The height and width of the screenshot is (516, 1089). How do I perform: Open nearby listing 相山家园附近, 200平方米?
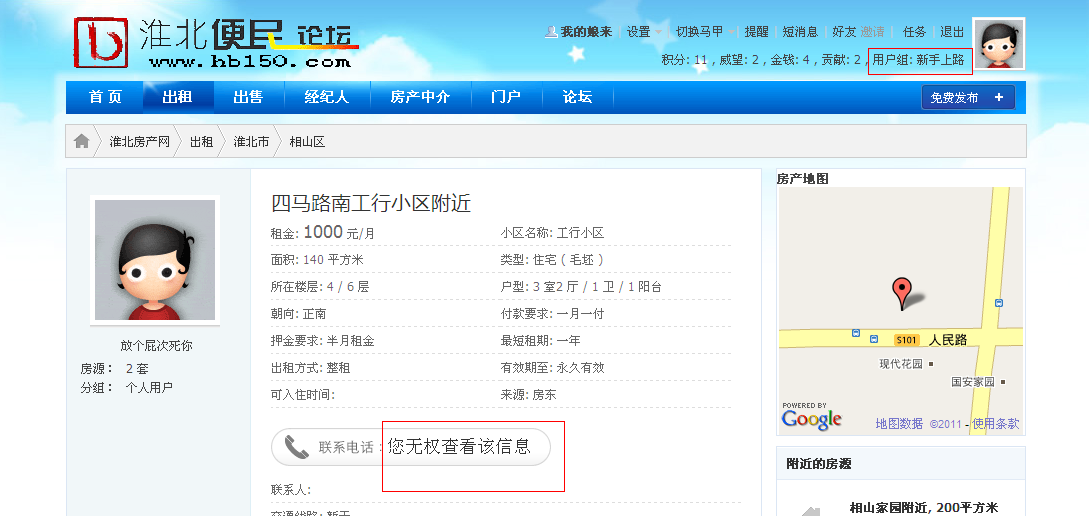[x=923, y=507]
